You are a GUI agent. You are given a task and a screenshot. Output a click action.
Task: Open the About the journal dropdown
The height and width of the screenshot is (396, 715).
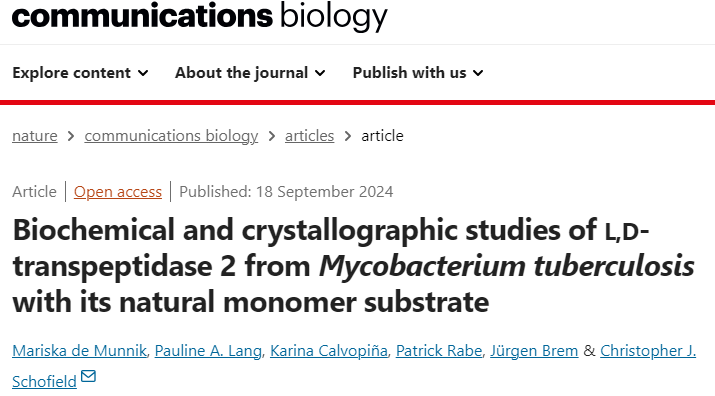click(250, 73)
